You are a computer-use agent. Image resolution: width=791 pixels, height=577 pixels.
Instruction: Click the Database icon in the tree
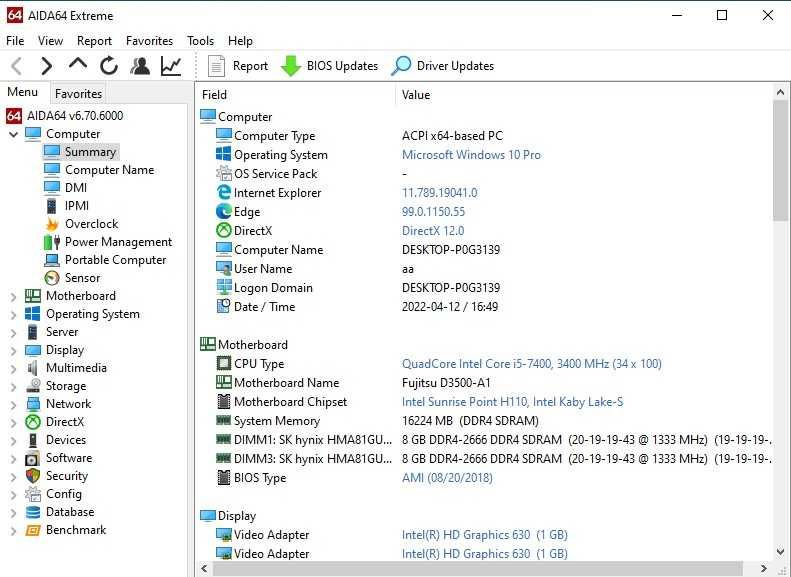[33, 512]
